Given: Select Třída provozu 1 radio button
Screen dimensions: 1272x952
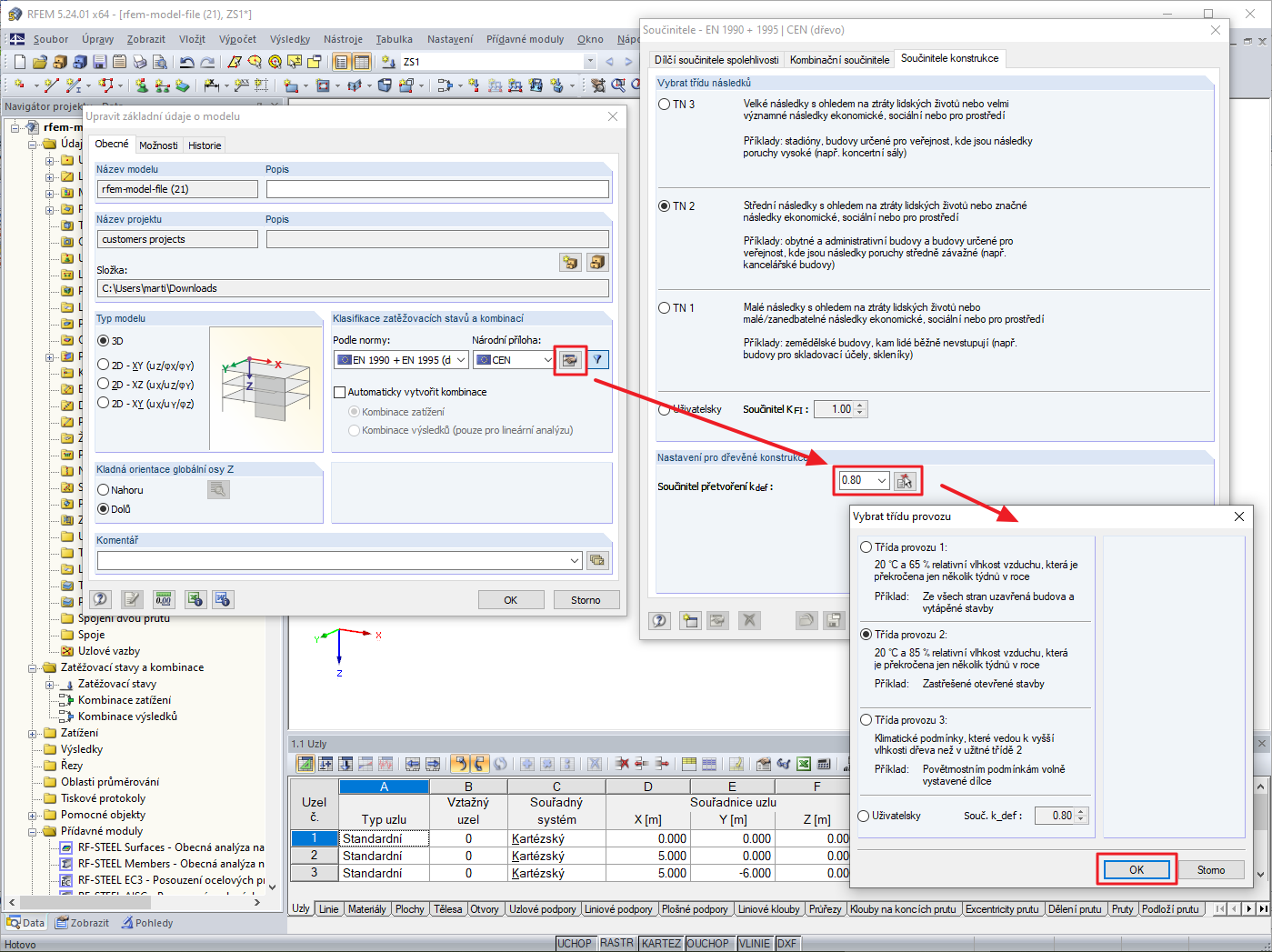Looking at the screenshot, I should tap(866, 547).
